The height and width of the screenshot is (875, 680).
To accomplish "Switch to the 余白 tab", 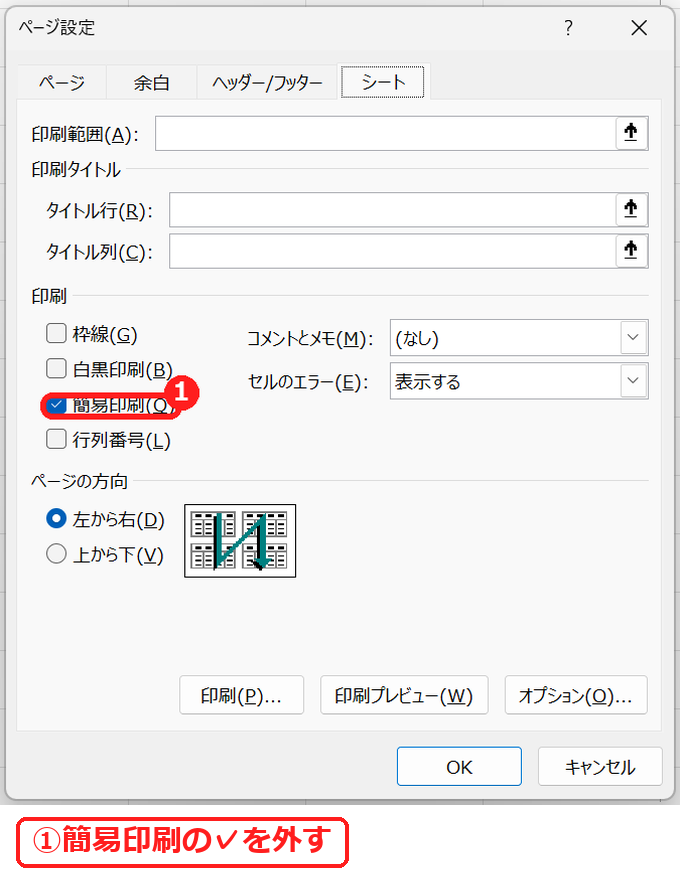I will click(151, 83).
